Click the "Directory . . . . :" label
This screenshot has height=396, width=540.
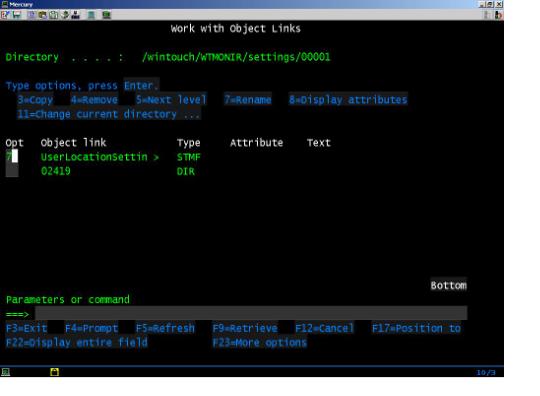tap(64, 57)
